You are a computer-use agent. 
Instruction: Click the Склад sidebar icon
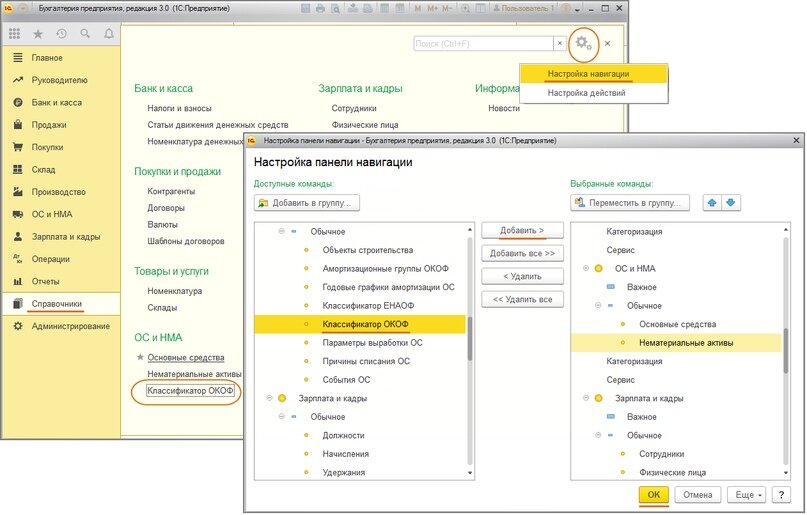[17, 169]
